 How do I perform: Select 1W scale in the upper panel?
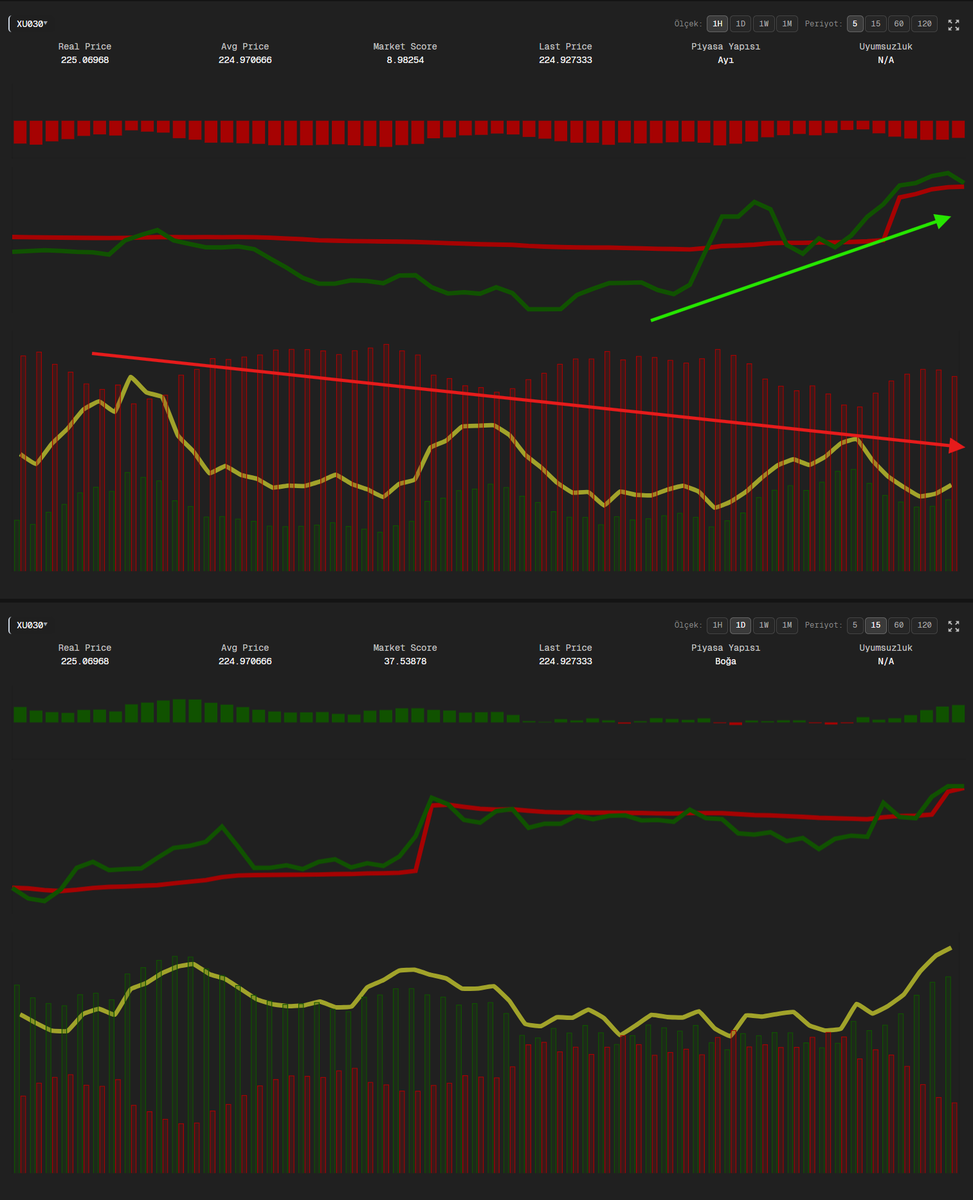(x=763, y=23)
